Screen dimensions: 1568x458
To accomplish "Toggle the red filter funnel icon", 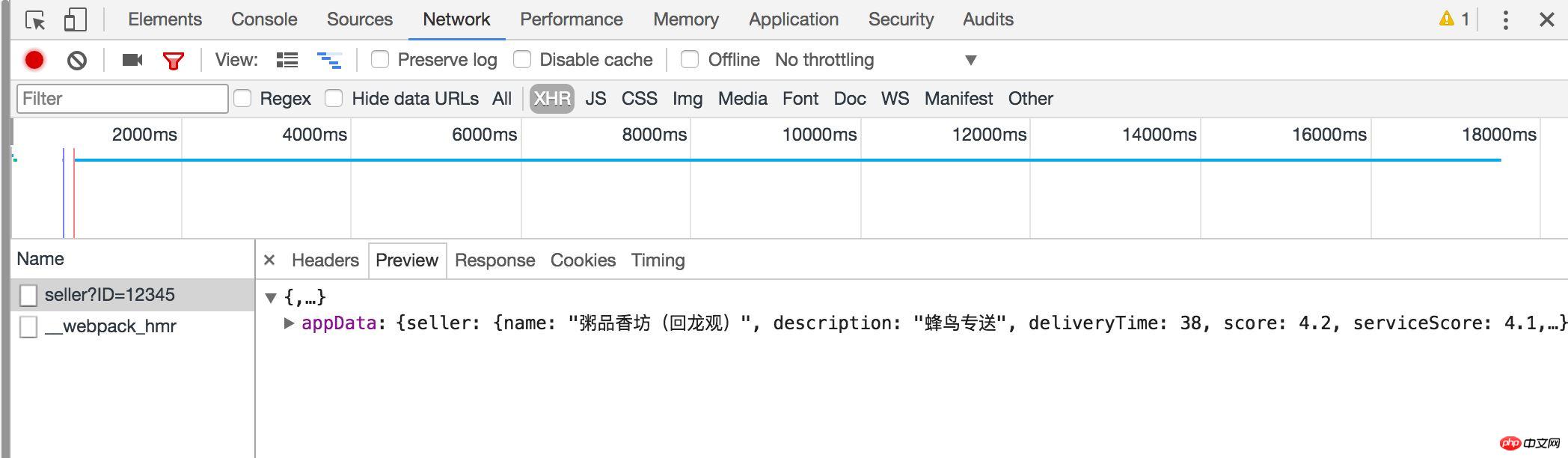I will pyautogui.click(x=174, y=61).
